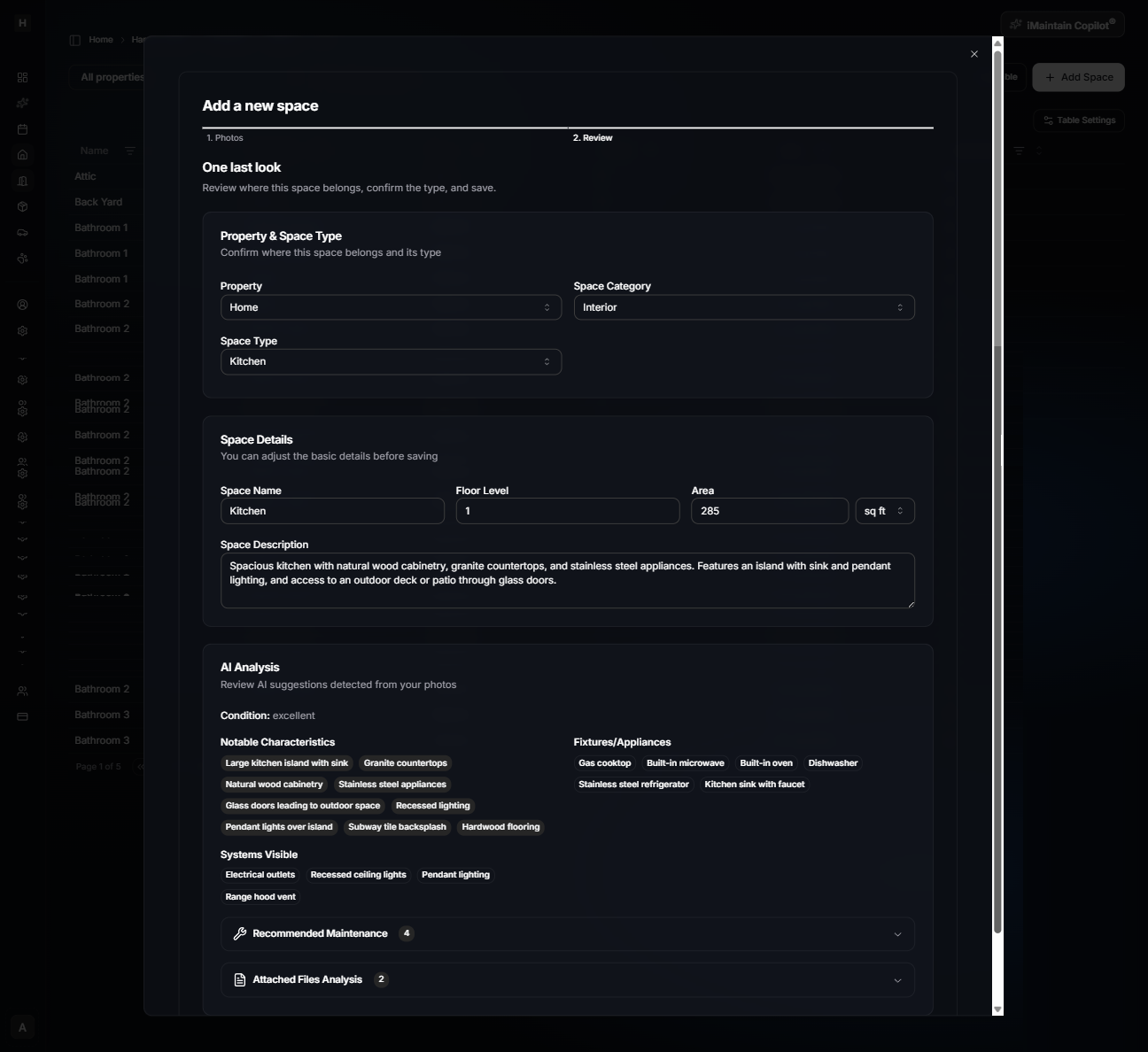The width and height of the screenshot is (1148, 1052).
Task: Switch to the Photos step
Action: pos(225,138)
